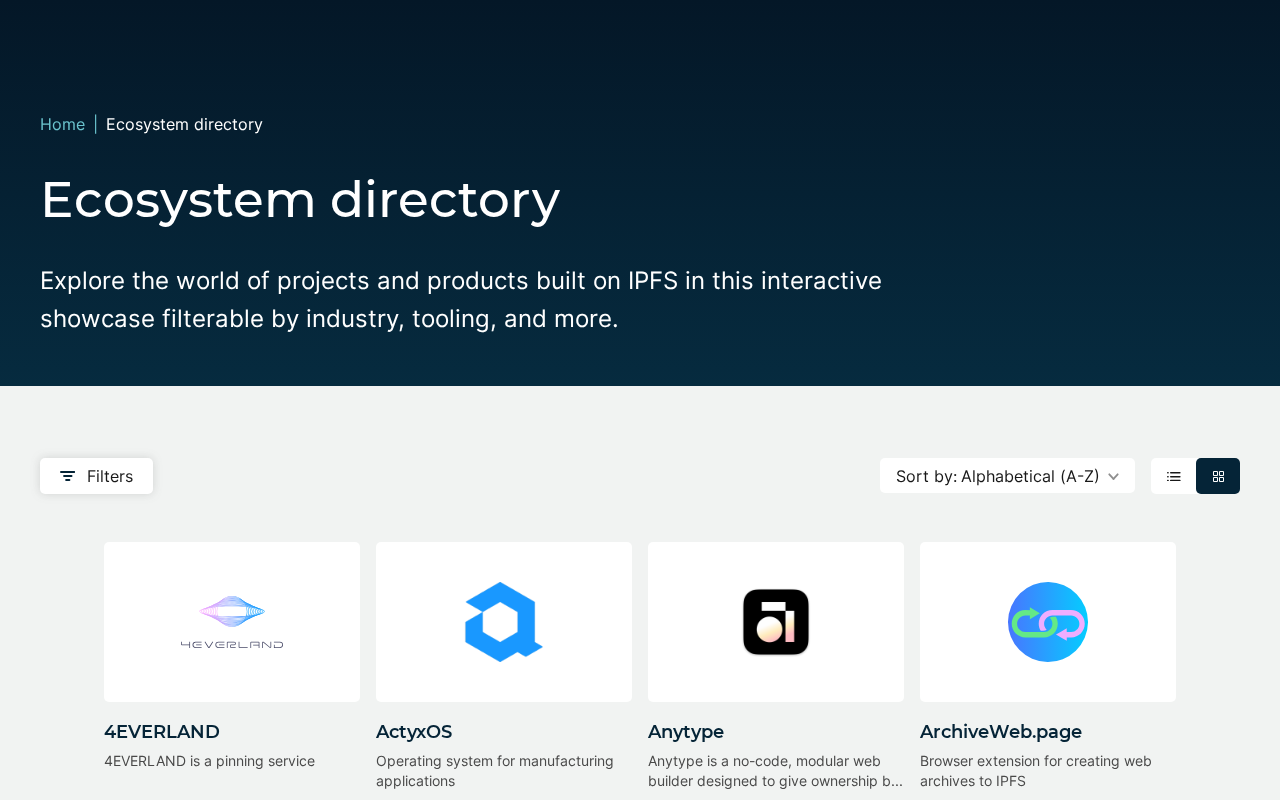The width and height of the screenshot is (1280, 800).
Task: Switch to list view
Action: (x=1173, y=476)
